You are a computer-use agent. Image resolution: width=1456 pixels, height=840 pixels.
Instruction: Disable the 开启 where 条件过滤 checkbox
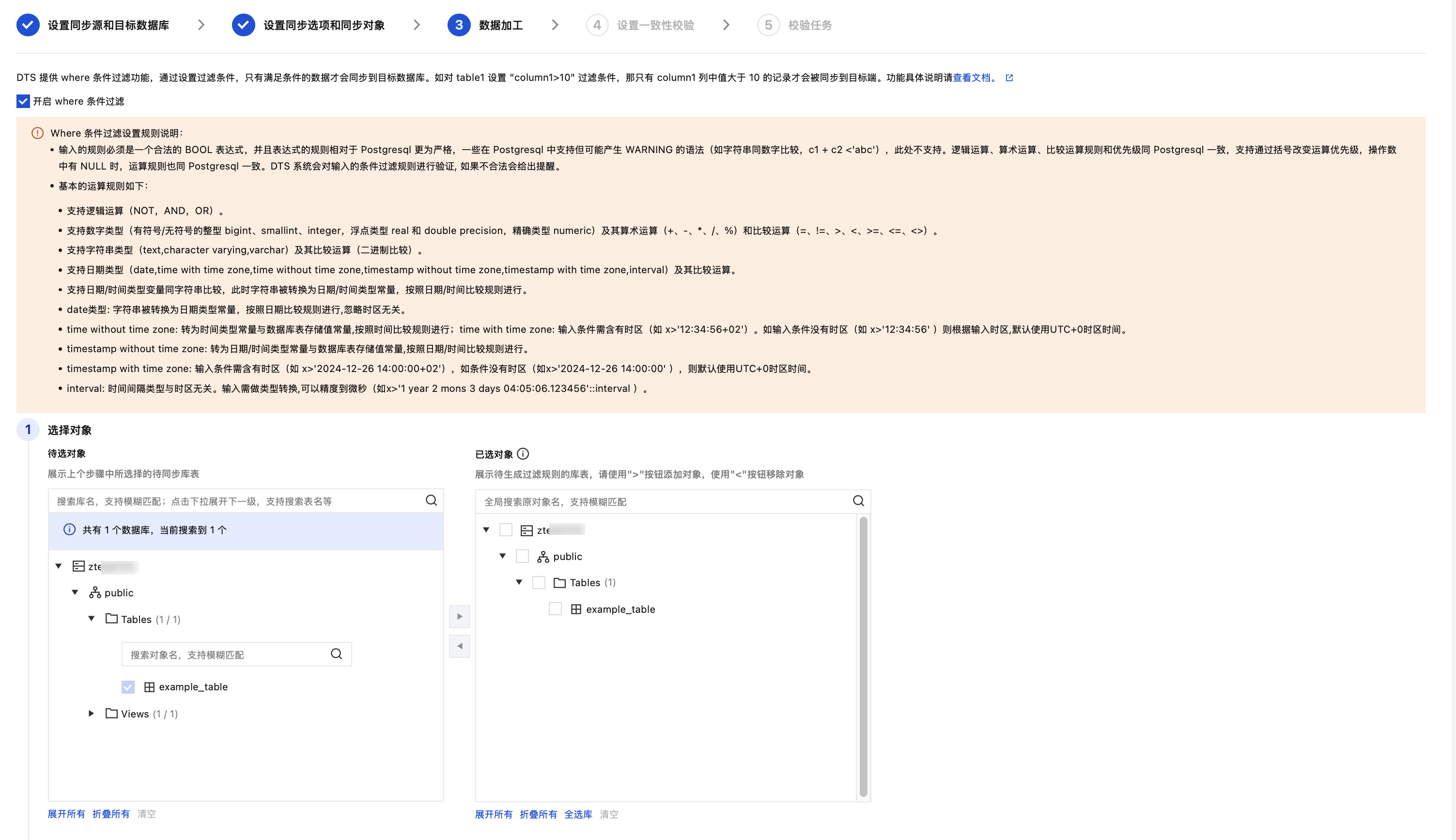(x=23, y=102)
